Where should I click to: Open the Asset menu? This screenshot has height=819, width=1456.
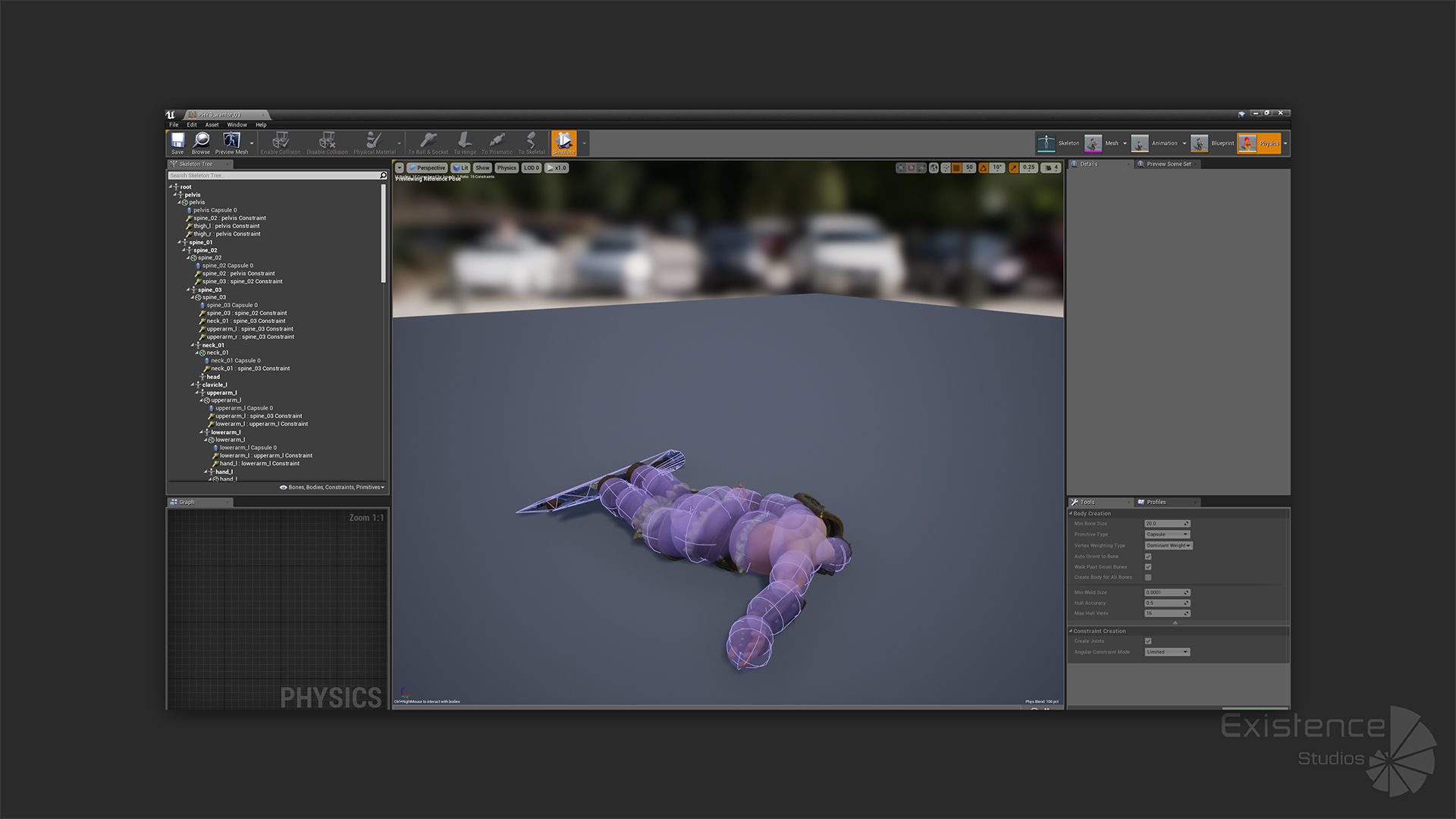(x=212, y=125)
